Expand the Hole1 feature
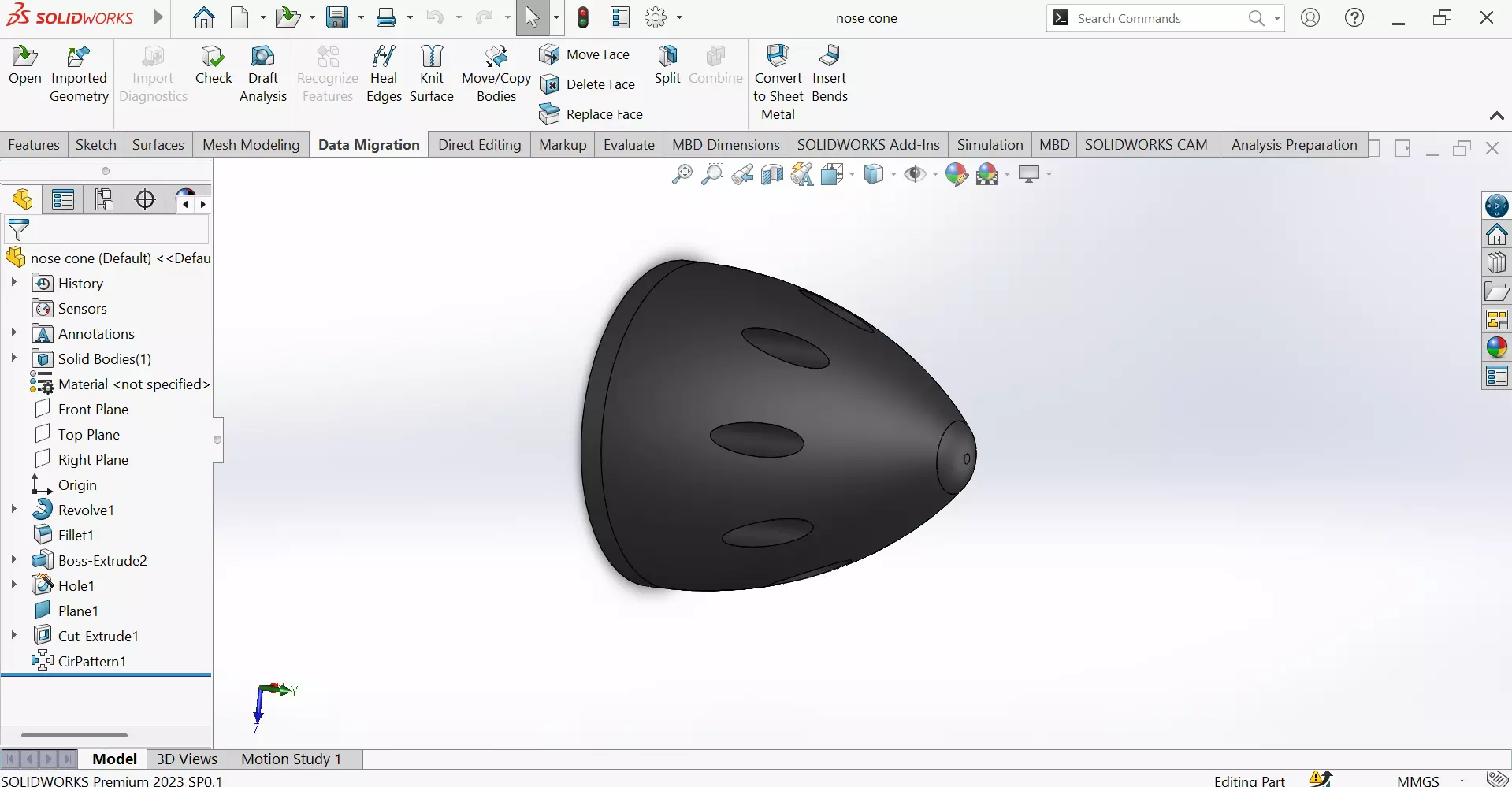 click(x=13, y=585)
